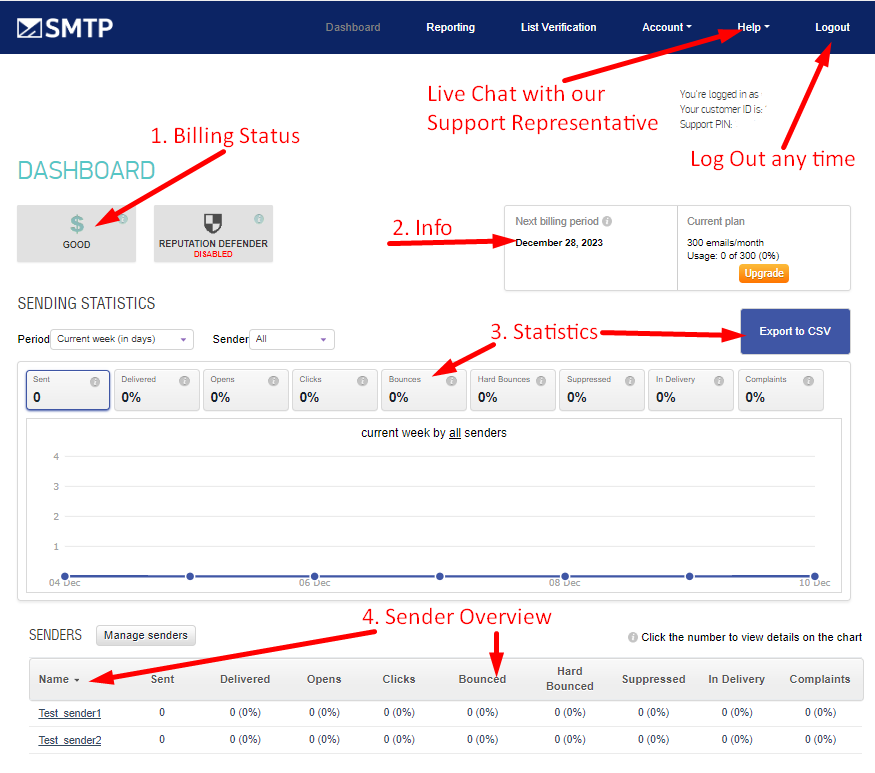Viewport: 875px width, 773px height.
Task: Open the Test_sender1 link
Action: (70, 713)
